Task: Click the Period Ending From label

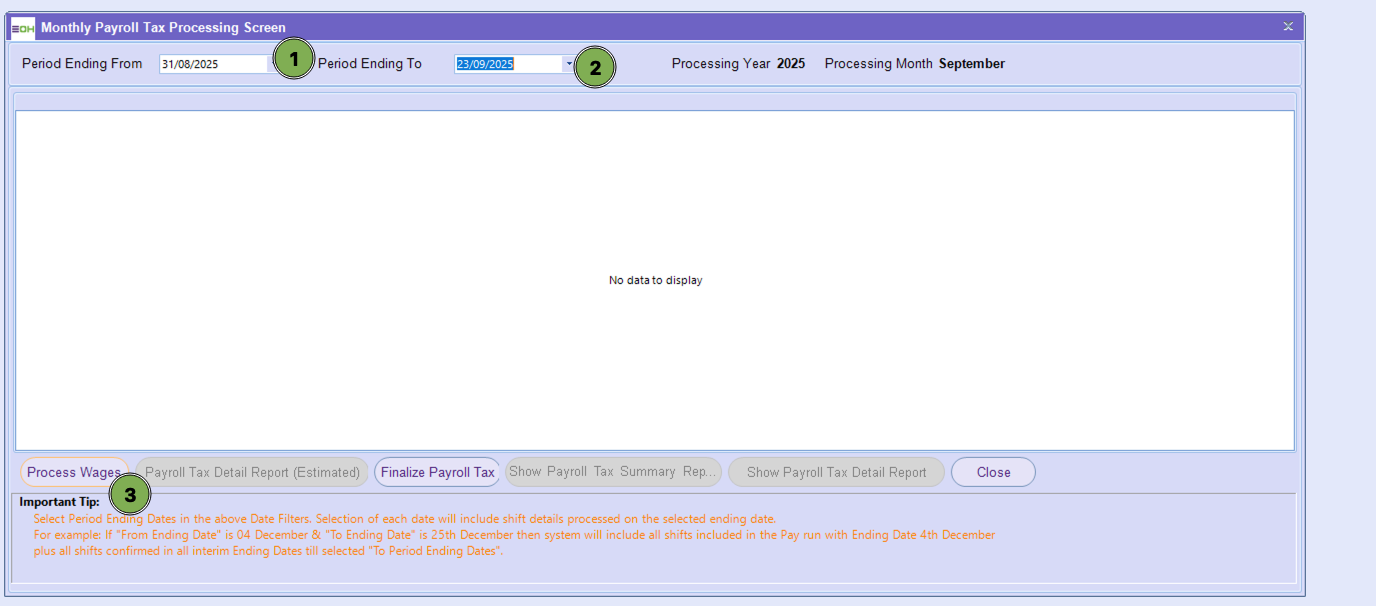Action: point(82,64)
